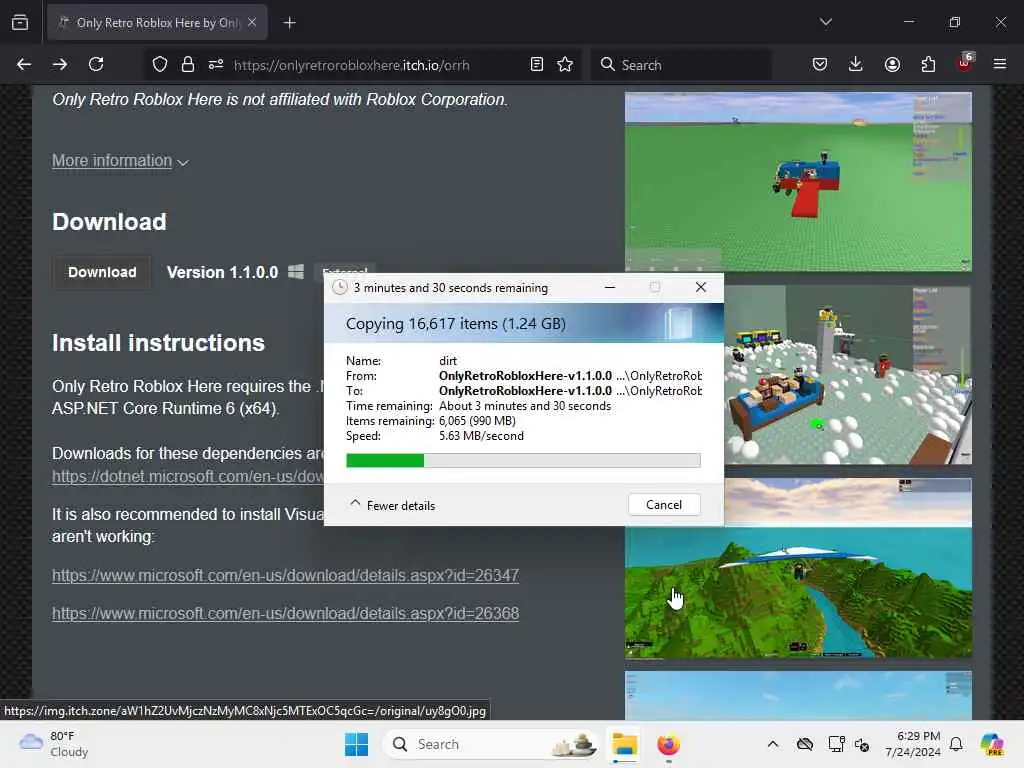The image size is (1024, 768).
Task: Click the network display tray icon
Action: (836, 744)
